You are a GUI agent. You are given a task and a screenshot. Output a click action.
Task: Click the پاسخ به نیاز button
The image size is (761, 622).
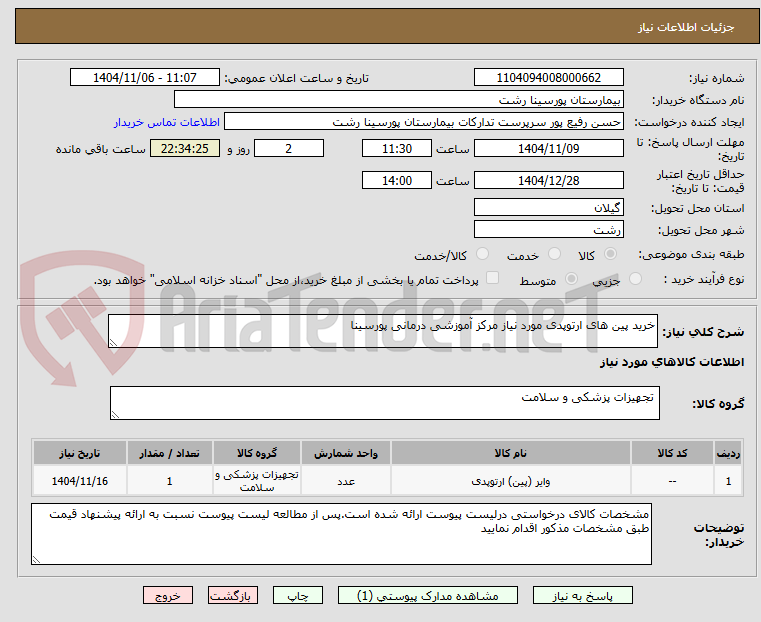(x=582, y=595)
